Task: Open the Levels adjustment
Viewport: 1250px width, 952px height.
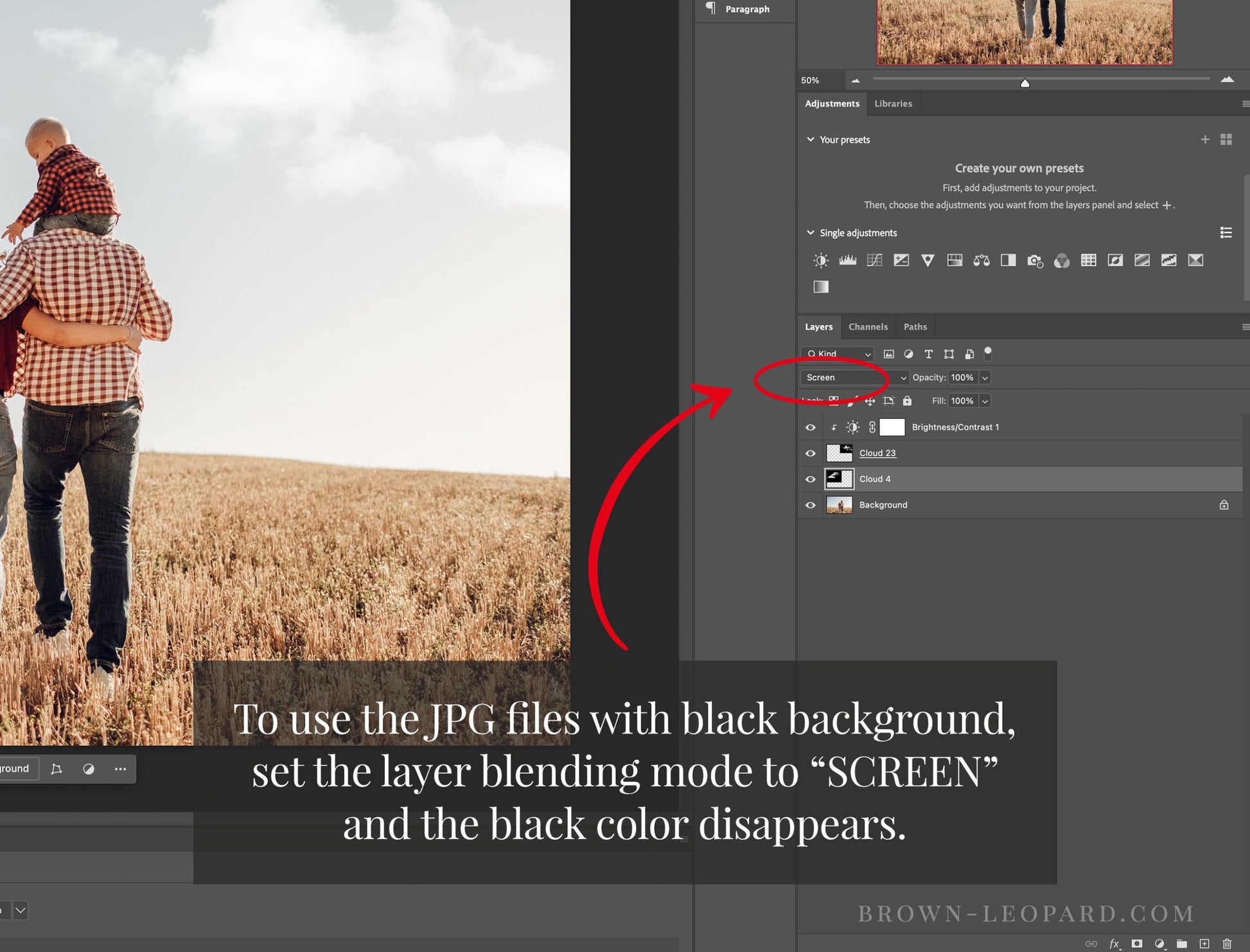Action: click(848, 260)
